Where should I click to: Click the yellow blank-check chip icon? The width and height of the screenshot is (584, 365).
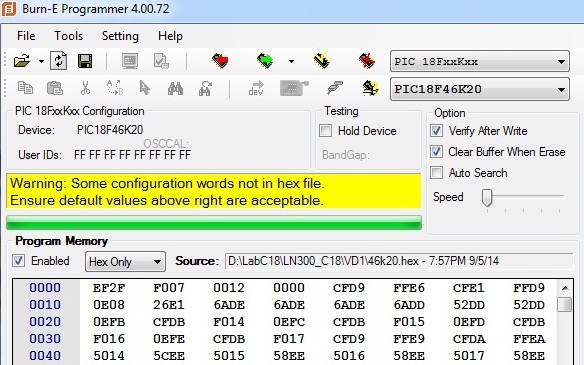[370, 88]
